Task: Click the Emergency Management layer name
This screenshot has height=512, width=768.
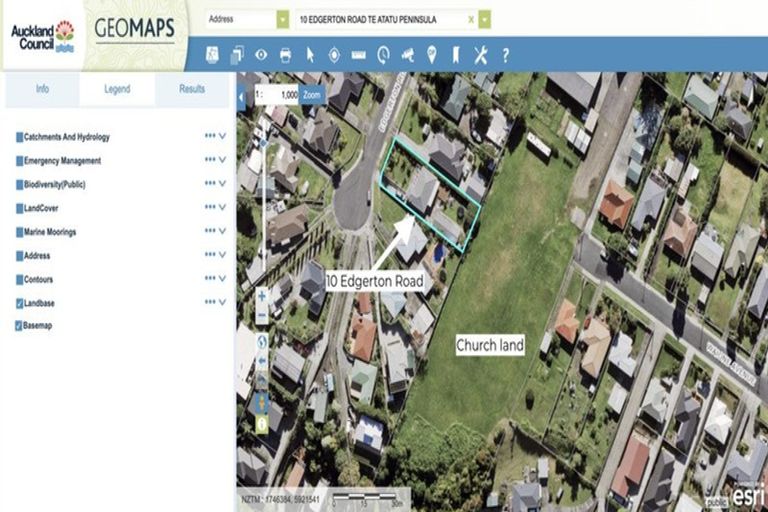Action: pyautogui.click(x=62, y=161)
